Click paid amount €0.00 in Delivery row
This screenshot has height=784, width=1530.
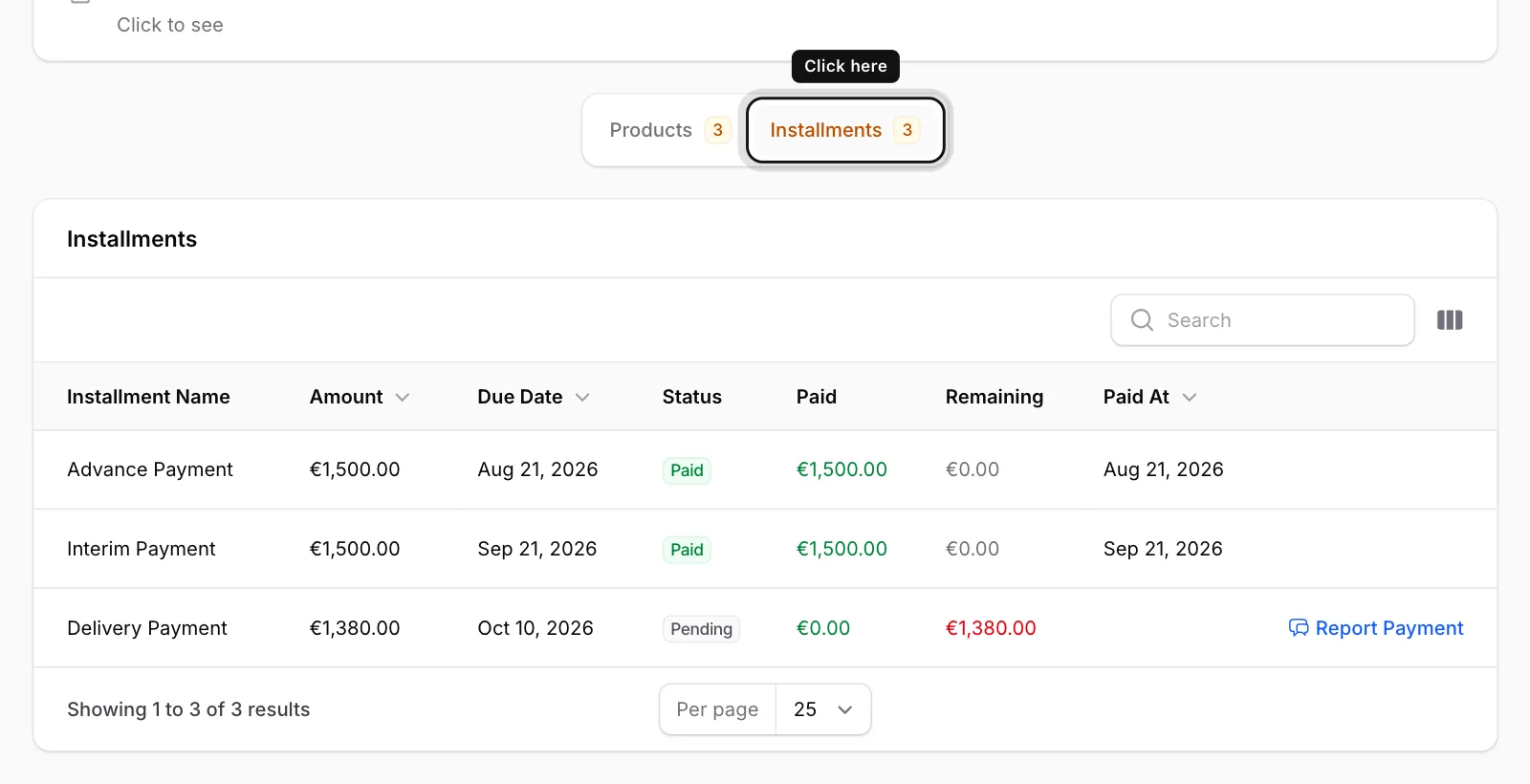tap(823, 628)
